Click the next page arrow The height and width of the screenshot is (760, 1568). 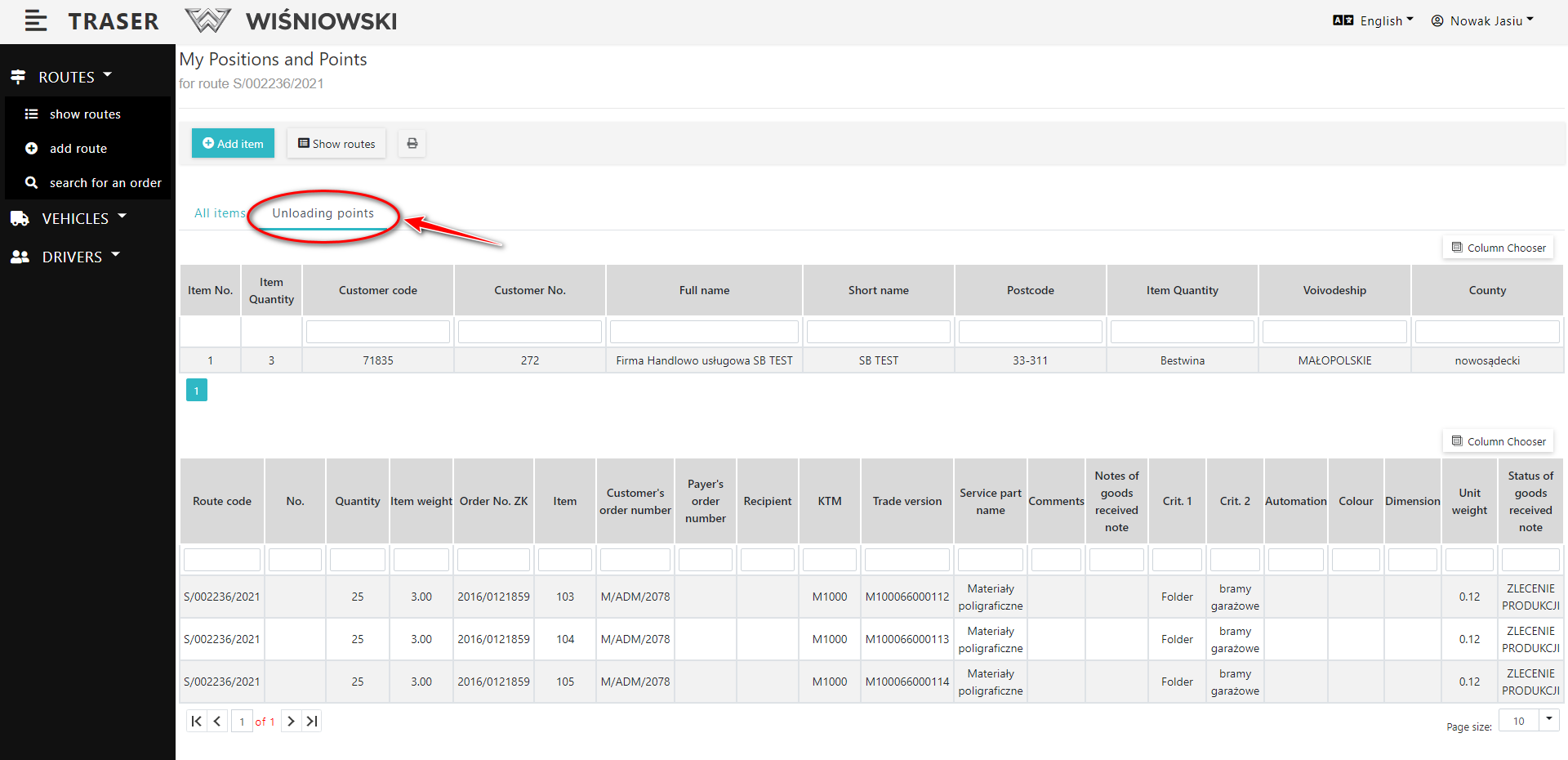tap(291, 721)
